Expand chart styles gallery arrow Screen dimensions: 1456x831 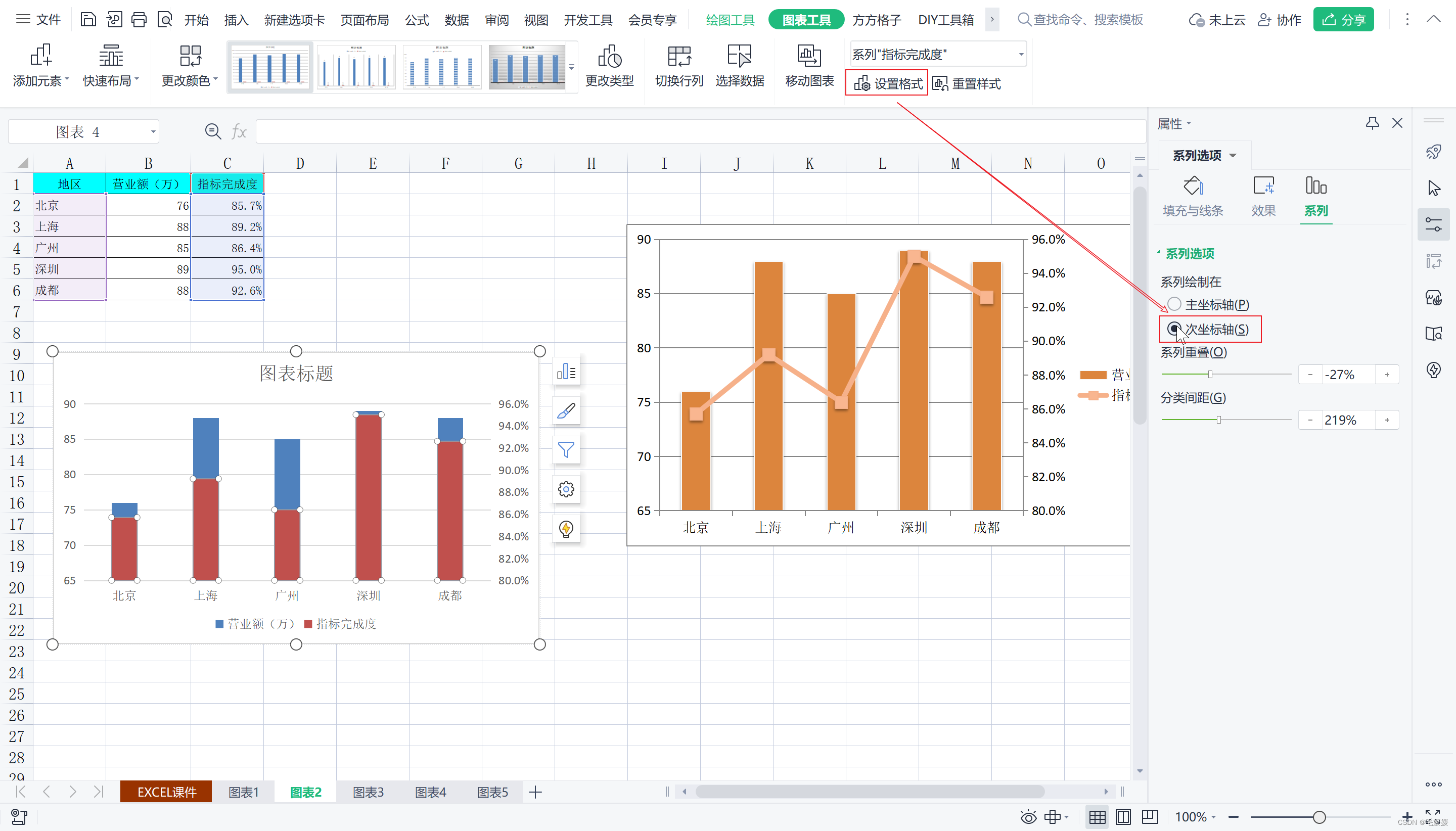point(571,67)
